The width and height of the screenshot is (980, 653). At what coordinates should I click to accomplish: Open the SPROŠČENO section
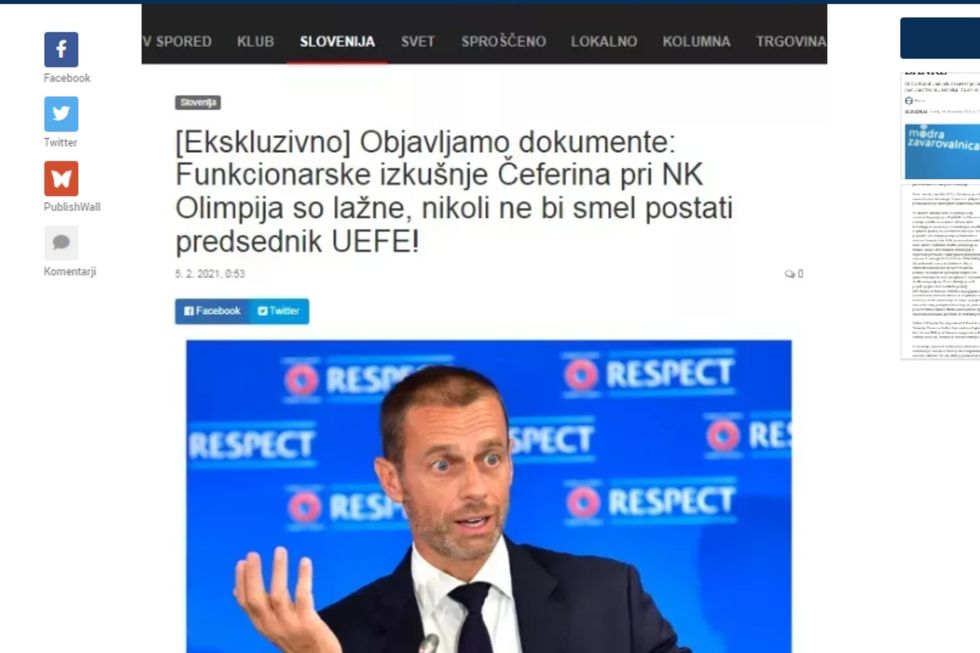click(x=503, y=41)
